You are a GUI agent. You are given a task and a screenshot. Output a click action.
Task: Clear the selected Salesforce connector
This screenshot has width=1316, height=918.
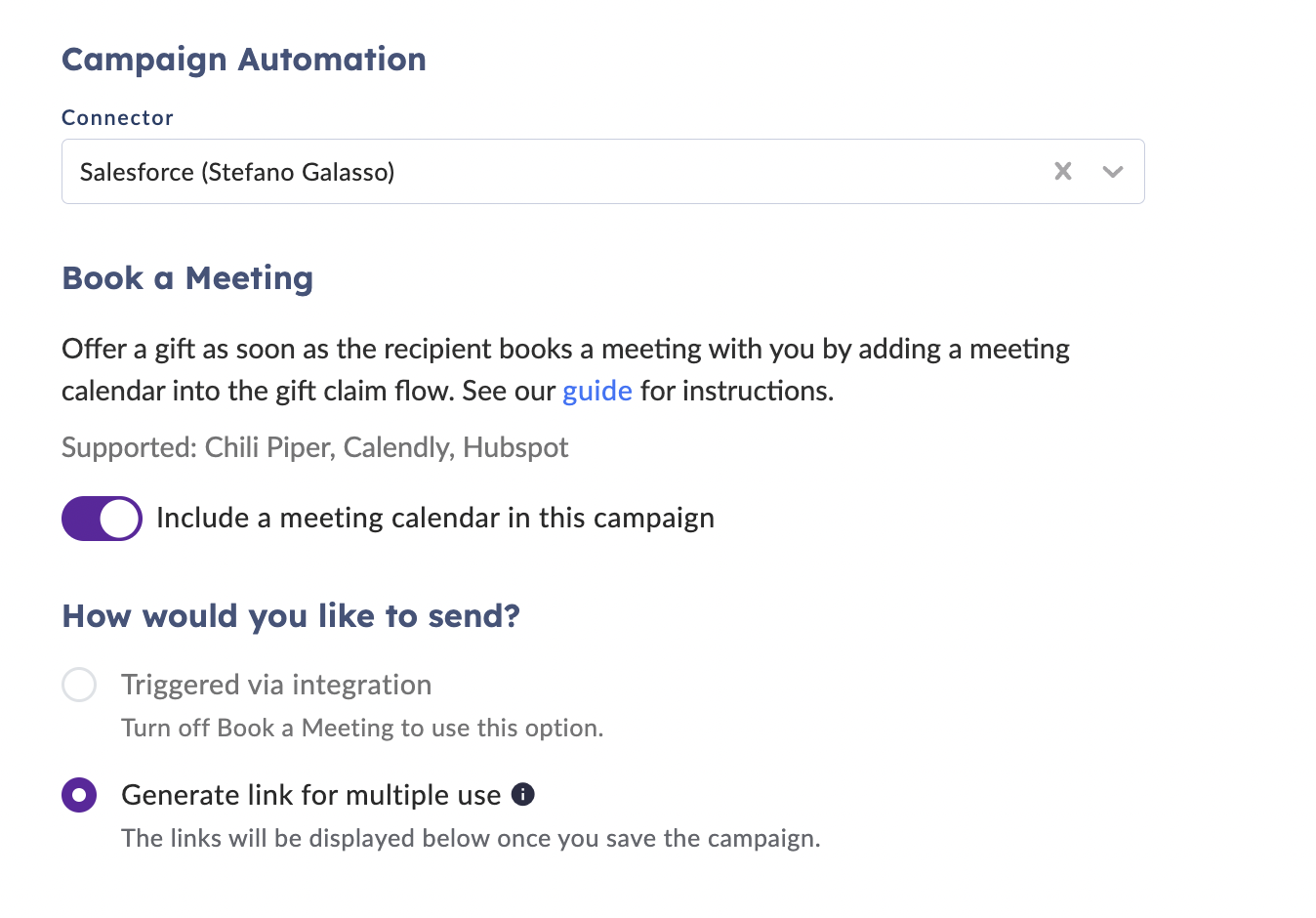(x=1063, y=172)
